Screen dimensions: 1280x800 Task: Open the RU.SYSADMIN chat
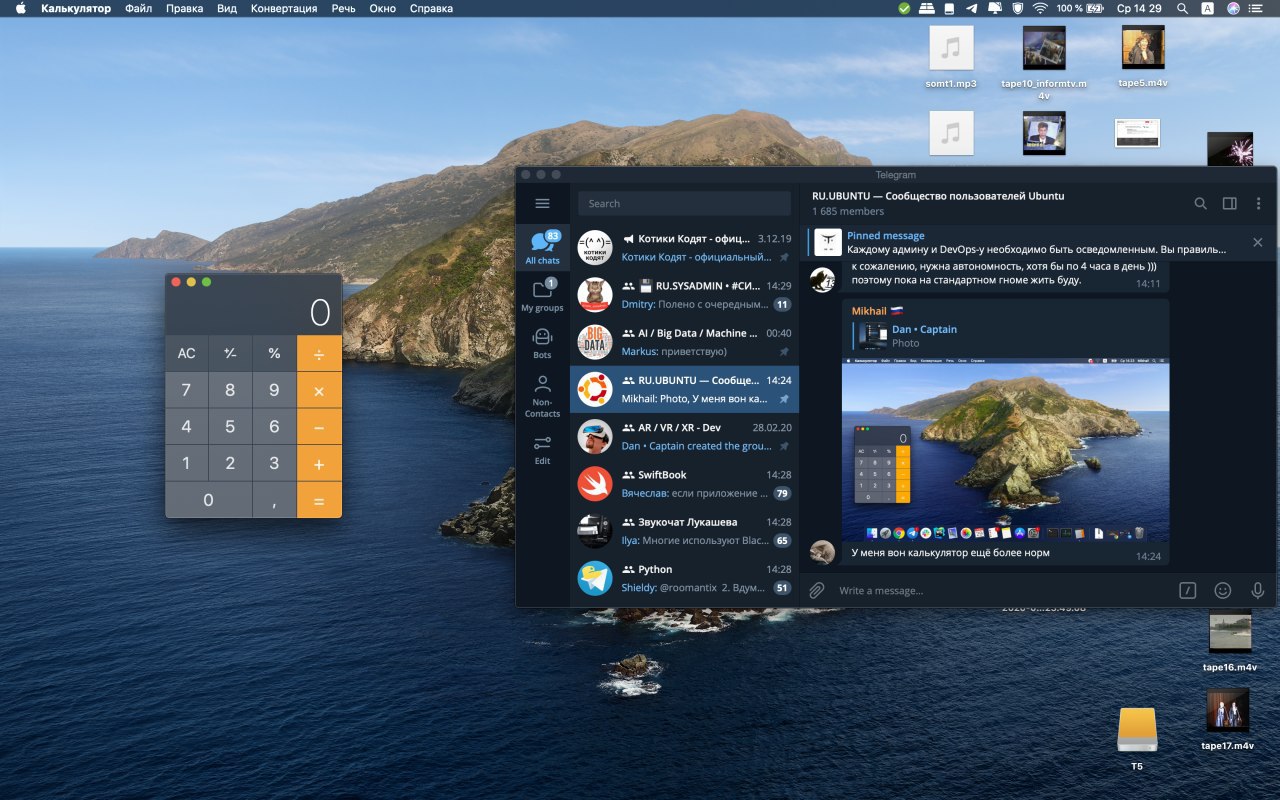(x=685, y=295)
